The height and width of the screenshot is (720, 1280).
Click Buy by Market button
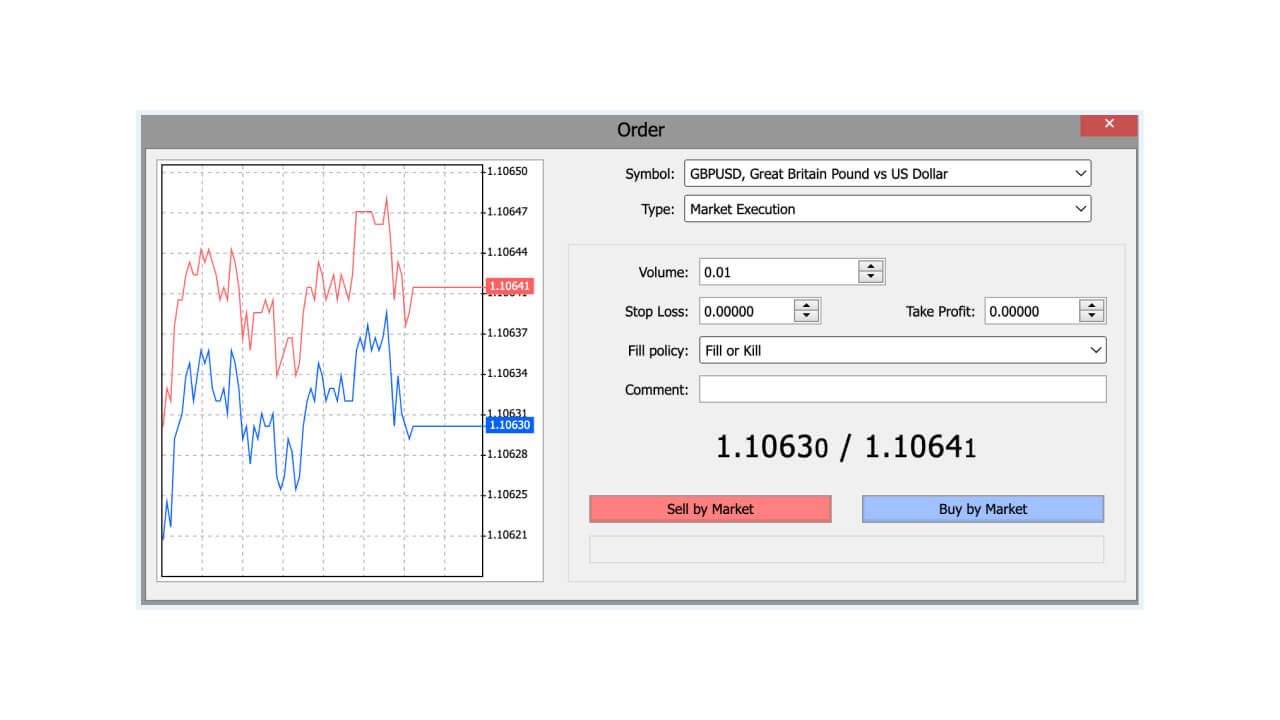983,509
